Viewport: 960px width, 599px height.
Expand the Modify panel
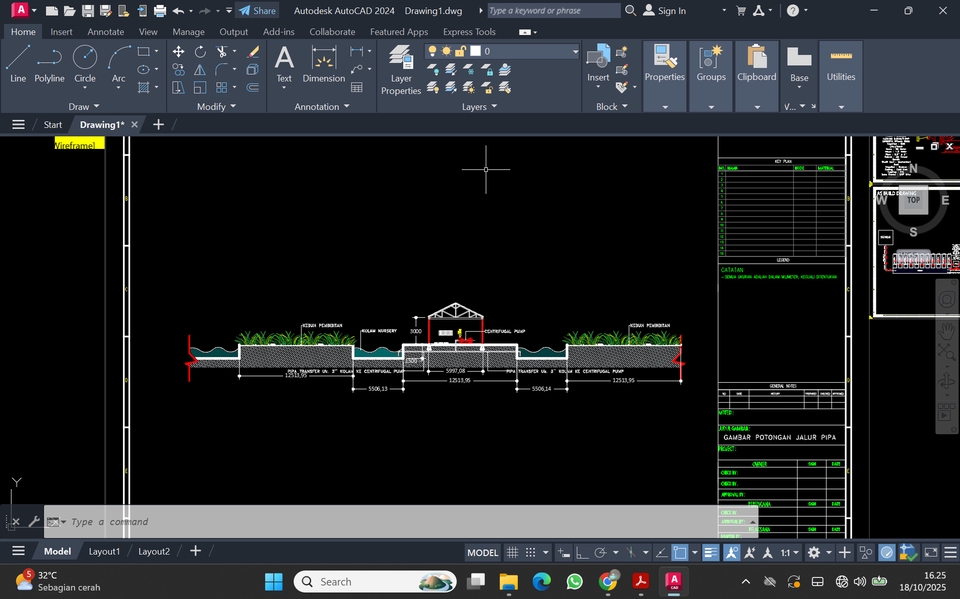pos(216,106)
